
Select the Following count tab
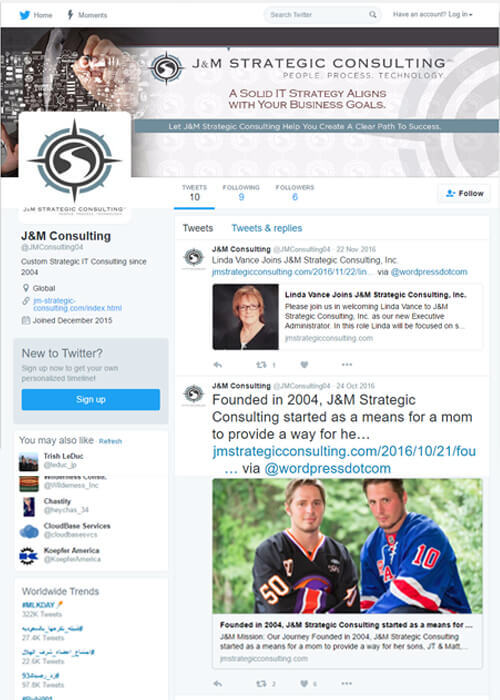click(x=241, y=192)
